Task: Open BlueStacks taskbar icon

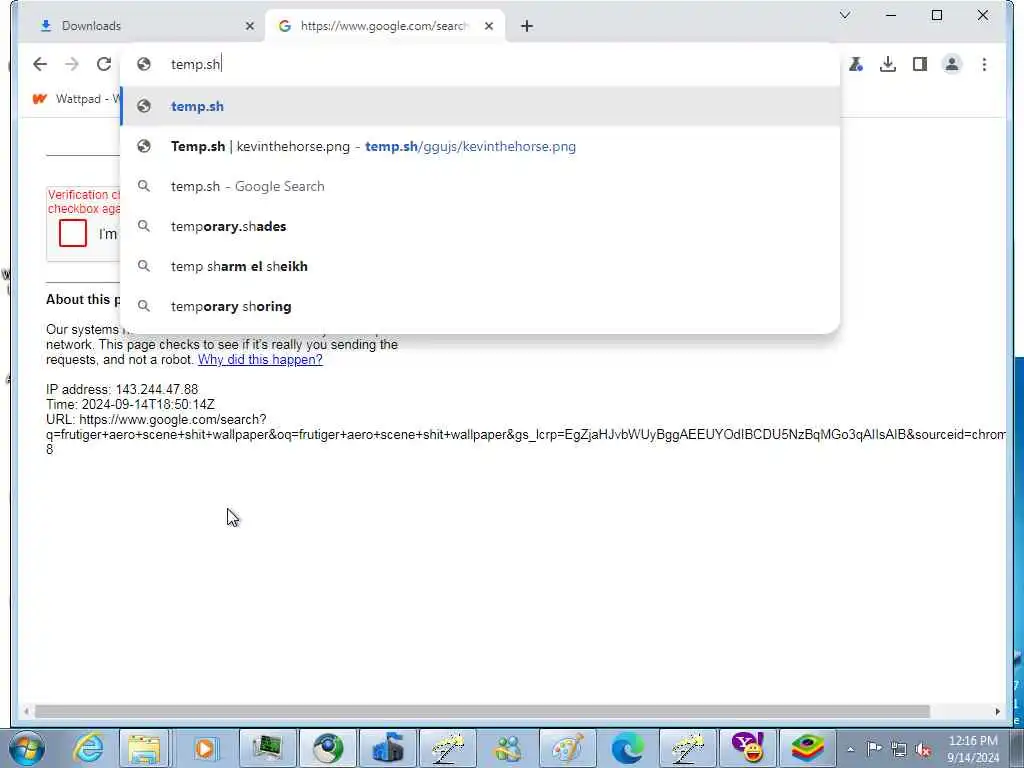Action: 808,748
